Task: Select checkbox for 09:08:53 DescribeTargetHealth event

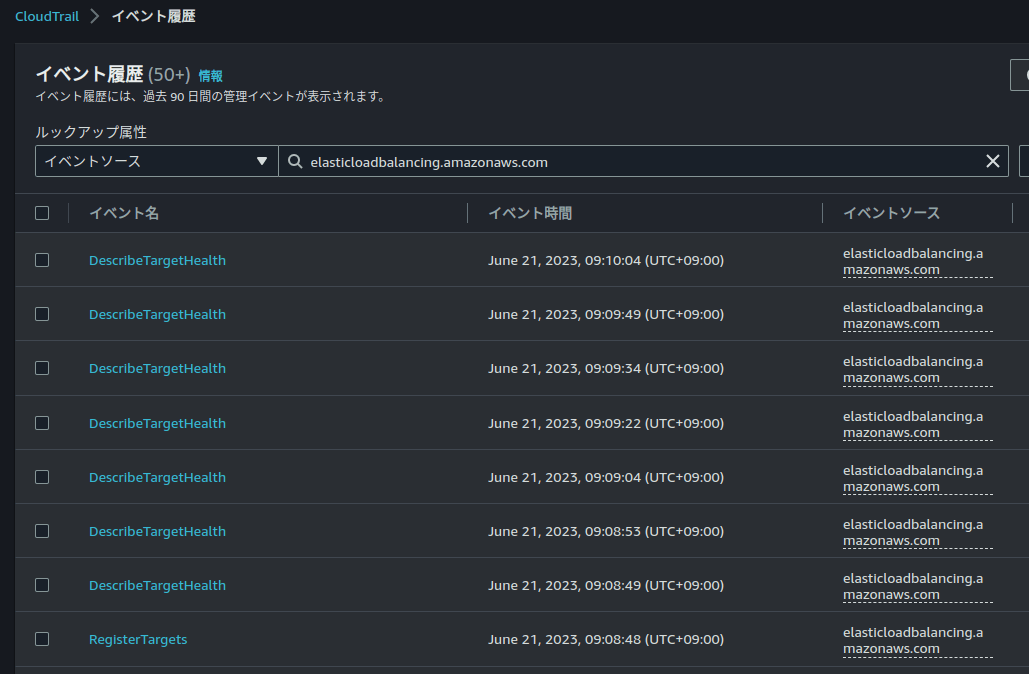Action: [42, 531]
